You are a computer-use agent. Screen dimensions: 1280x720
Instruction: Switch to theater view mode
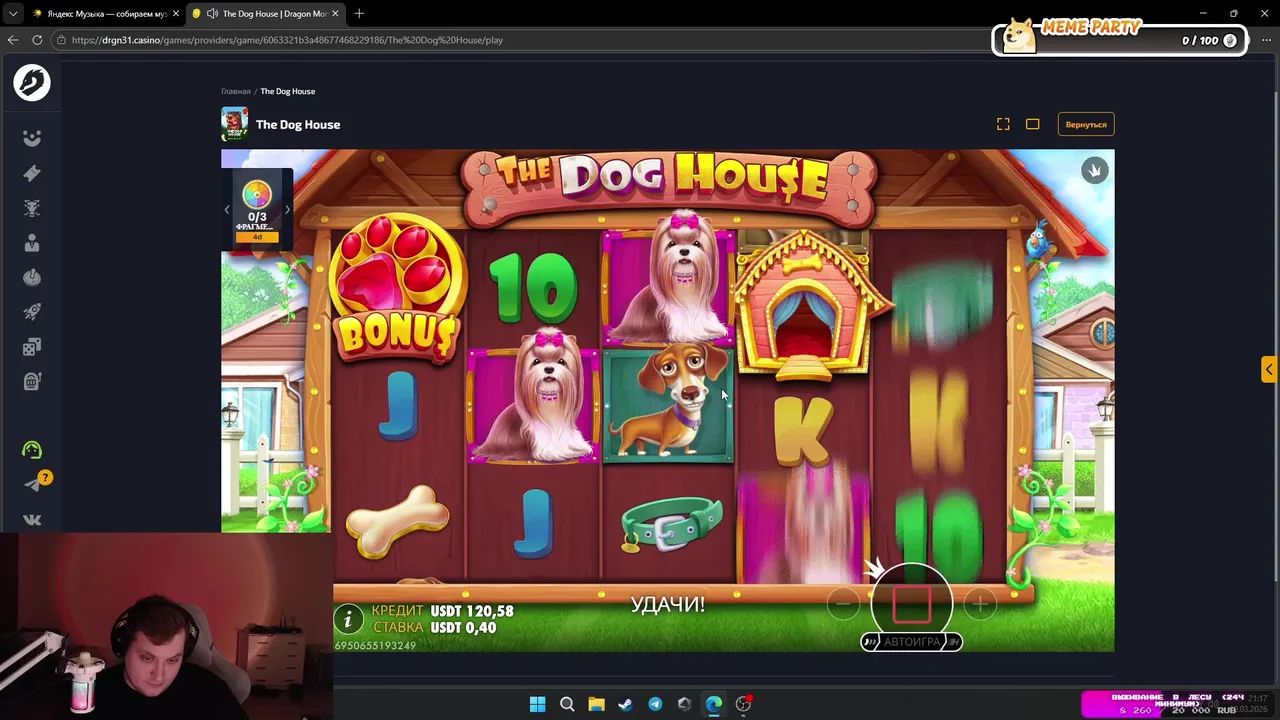[x=1032, y=124]
